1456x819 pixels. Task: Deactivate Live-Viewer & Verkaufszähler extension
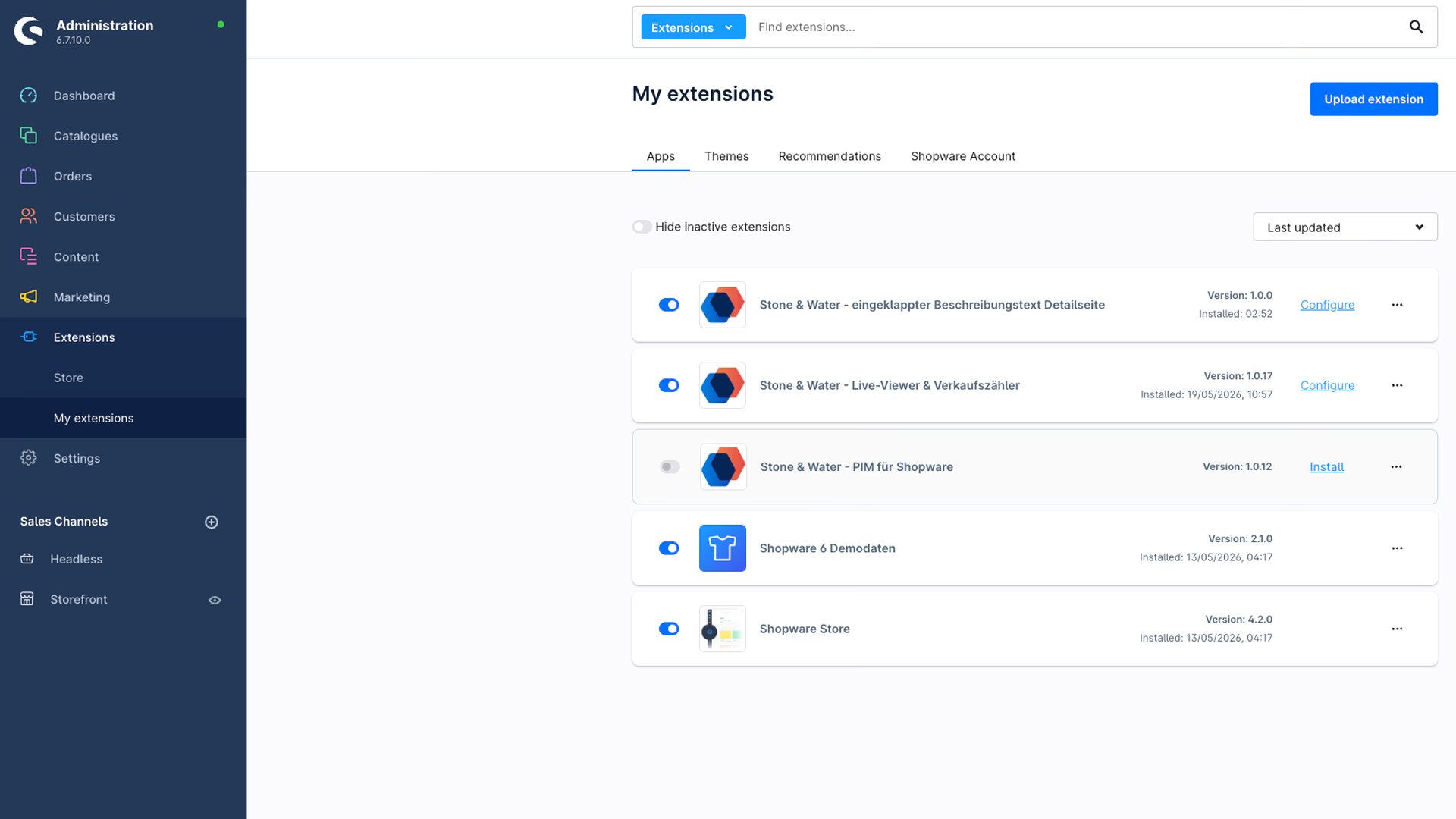(669, 385)
